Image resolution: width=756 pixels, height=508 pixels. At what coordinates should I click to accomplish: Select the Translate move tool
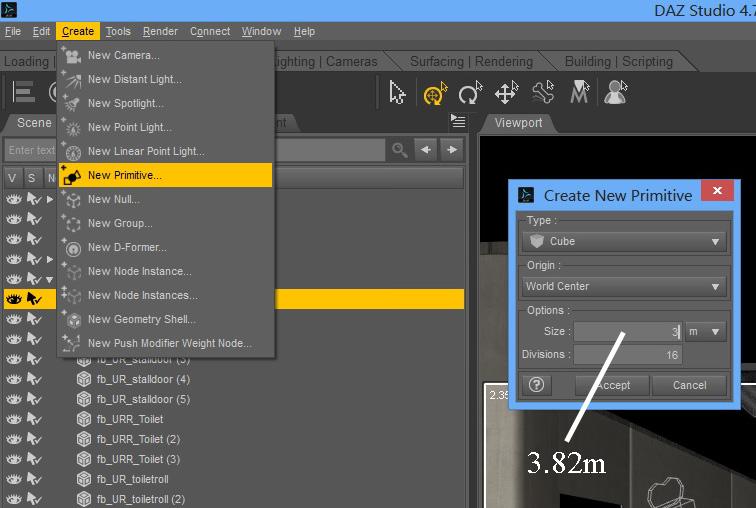coord(506,93)
